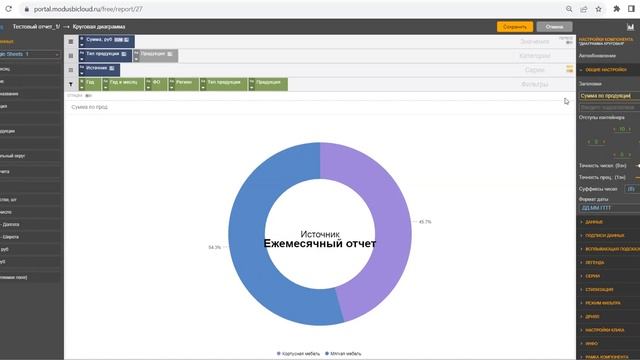
Task: Go to Тестовый отчет breadcrumb
Action: point(36,27)
